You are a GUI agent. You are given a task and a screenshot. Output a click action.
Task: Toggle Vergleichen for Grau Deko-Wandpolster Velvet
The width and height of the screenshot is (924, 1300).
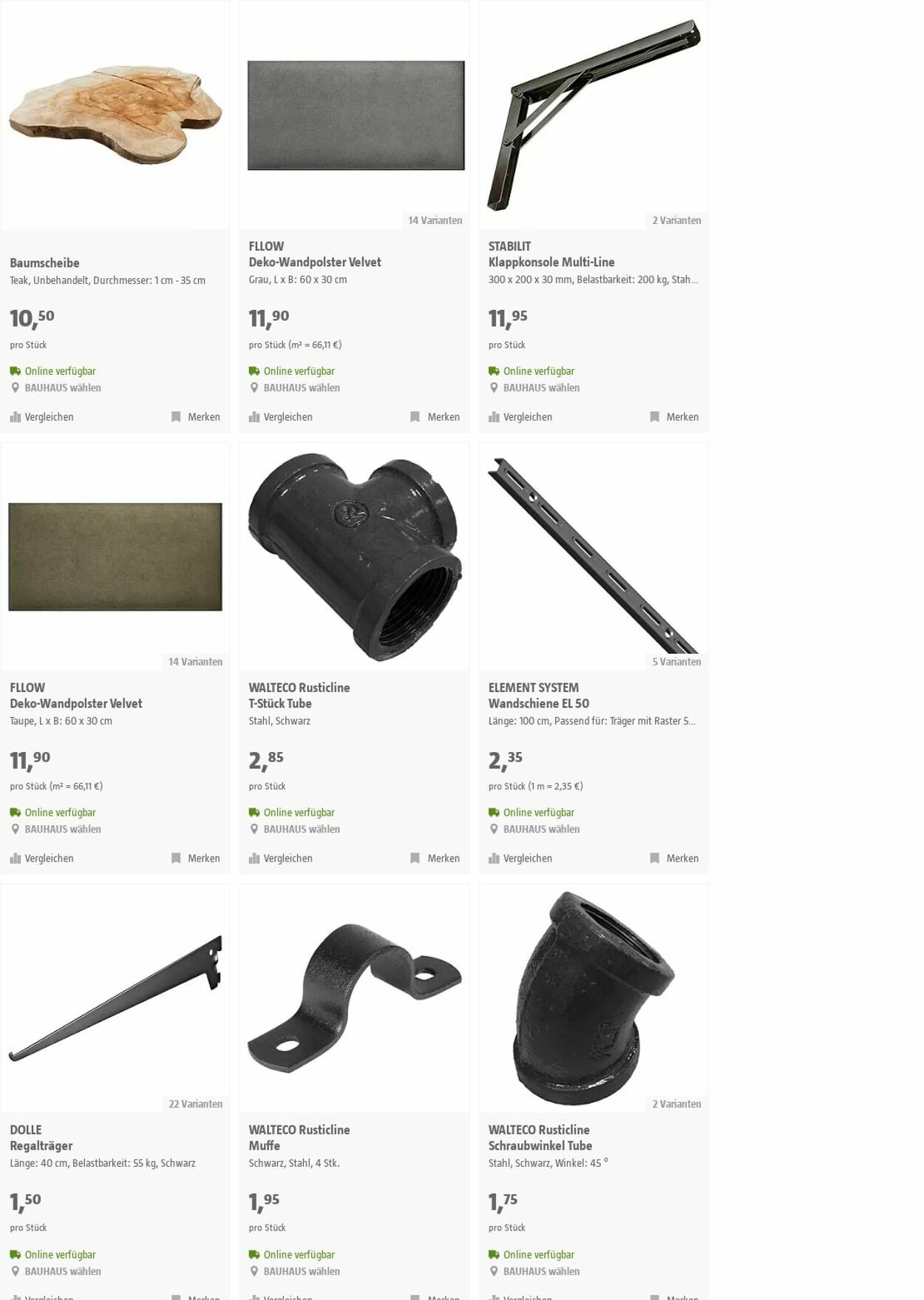coord(281,417)
